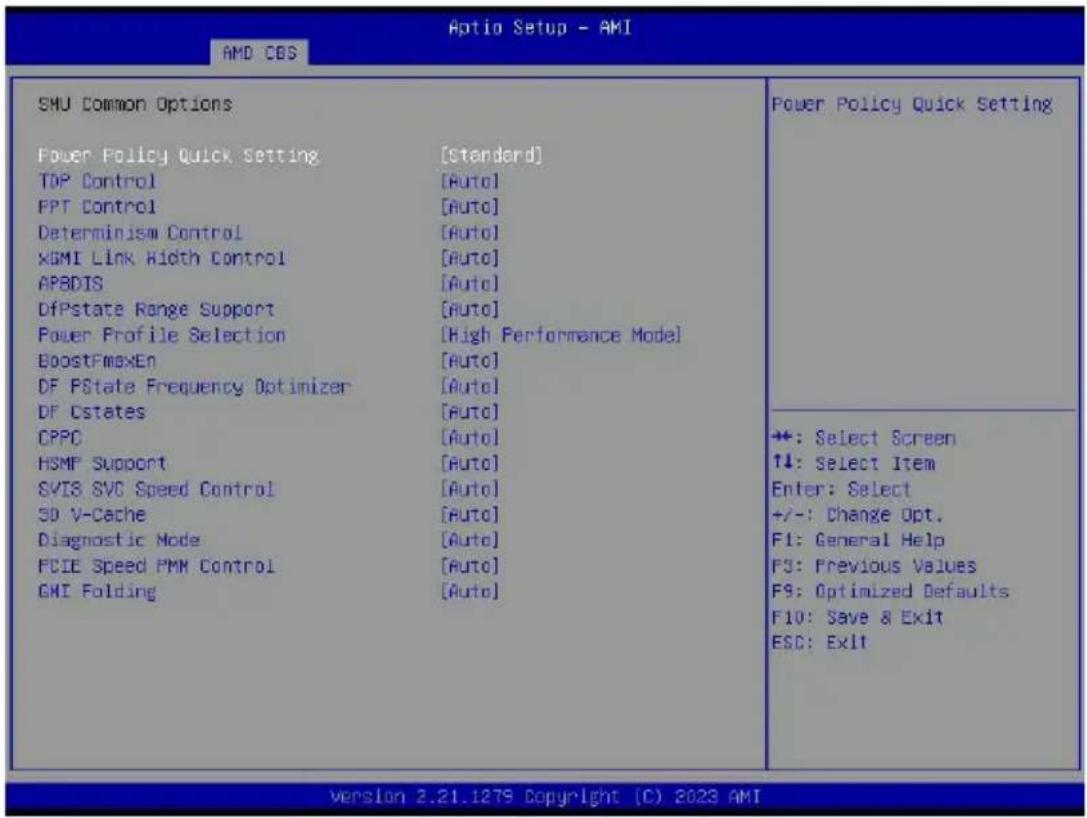
Task: Select Power Profile Selection option
Action: pos(162,335)
